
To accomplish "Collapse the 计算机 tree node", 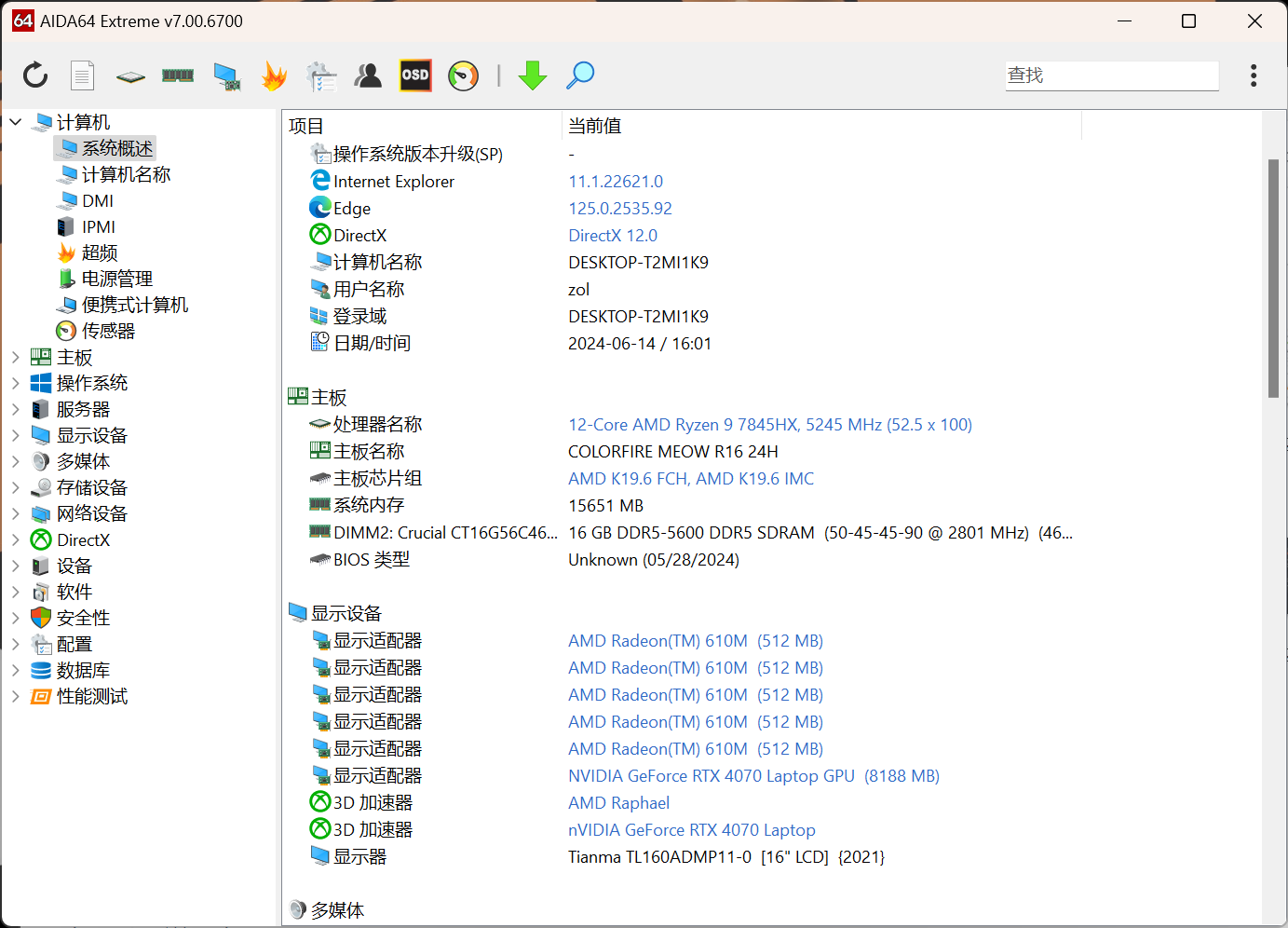I will [x=16, y=122].
